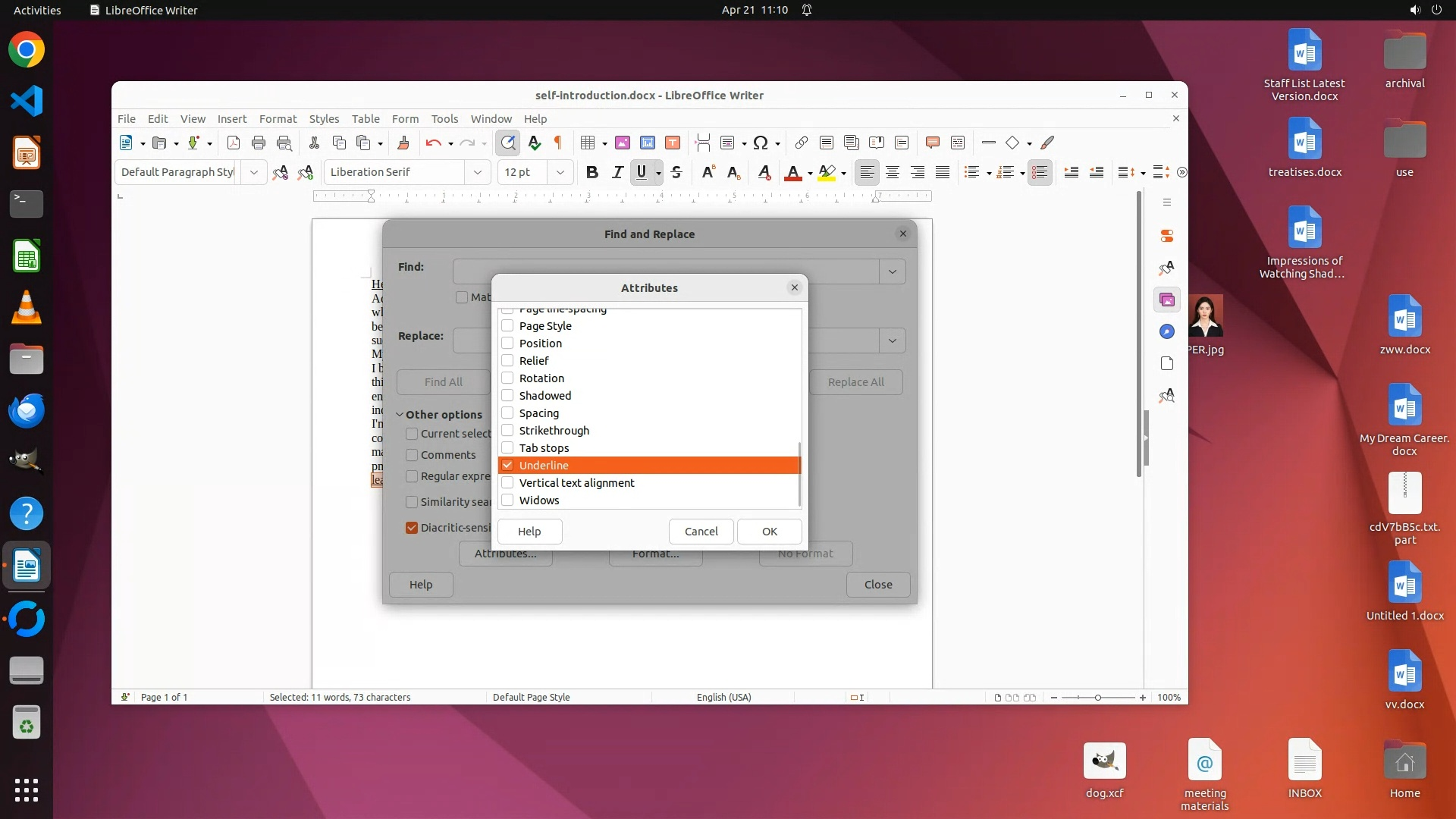Click the Print icon in toolbar
Screen dimensions: 1456x819
click(259, 143)
